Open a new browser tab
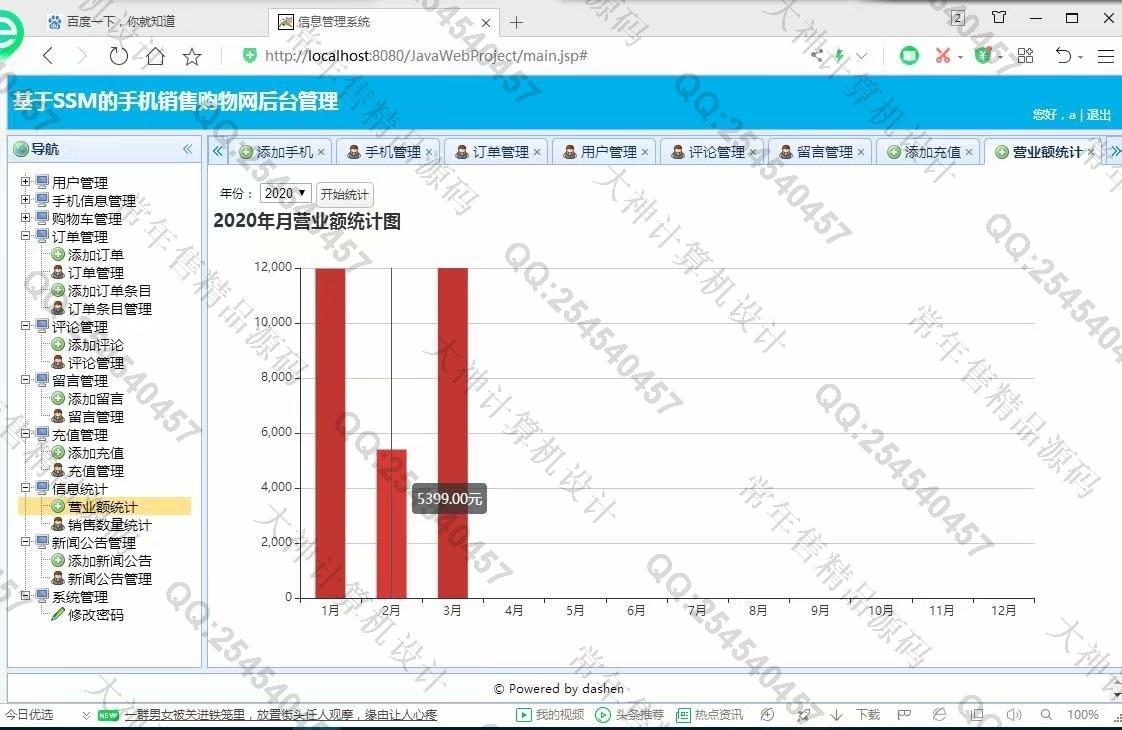The image size is (1122, 730). click(516, 23)
